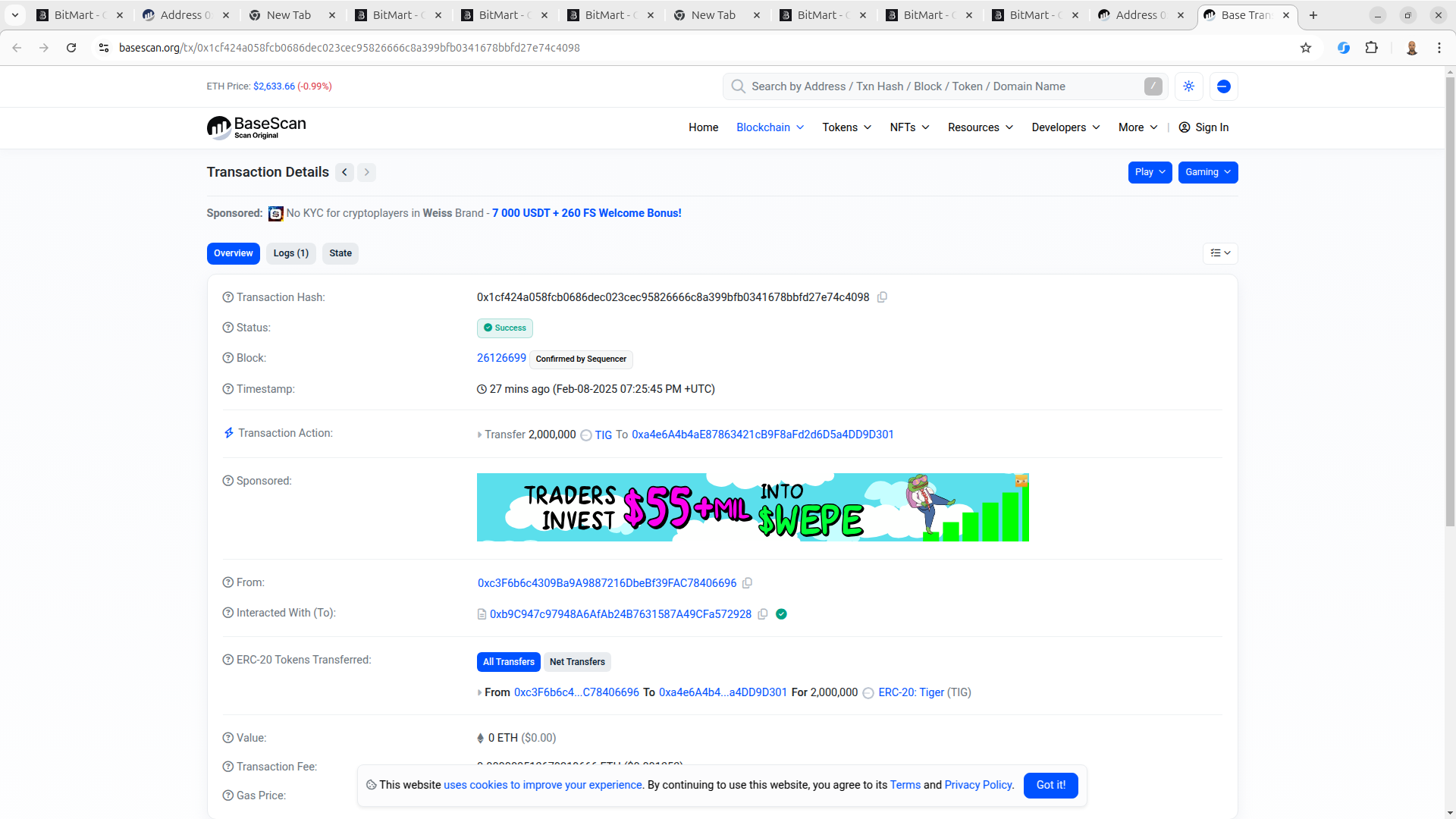Click the search magnifier icon

(x=738, y=86)
